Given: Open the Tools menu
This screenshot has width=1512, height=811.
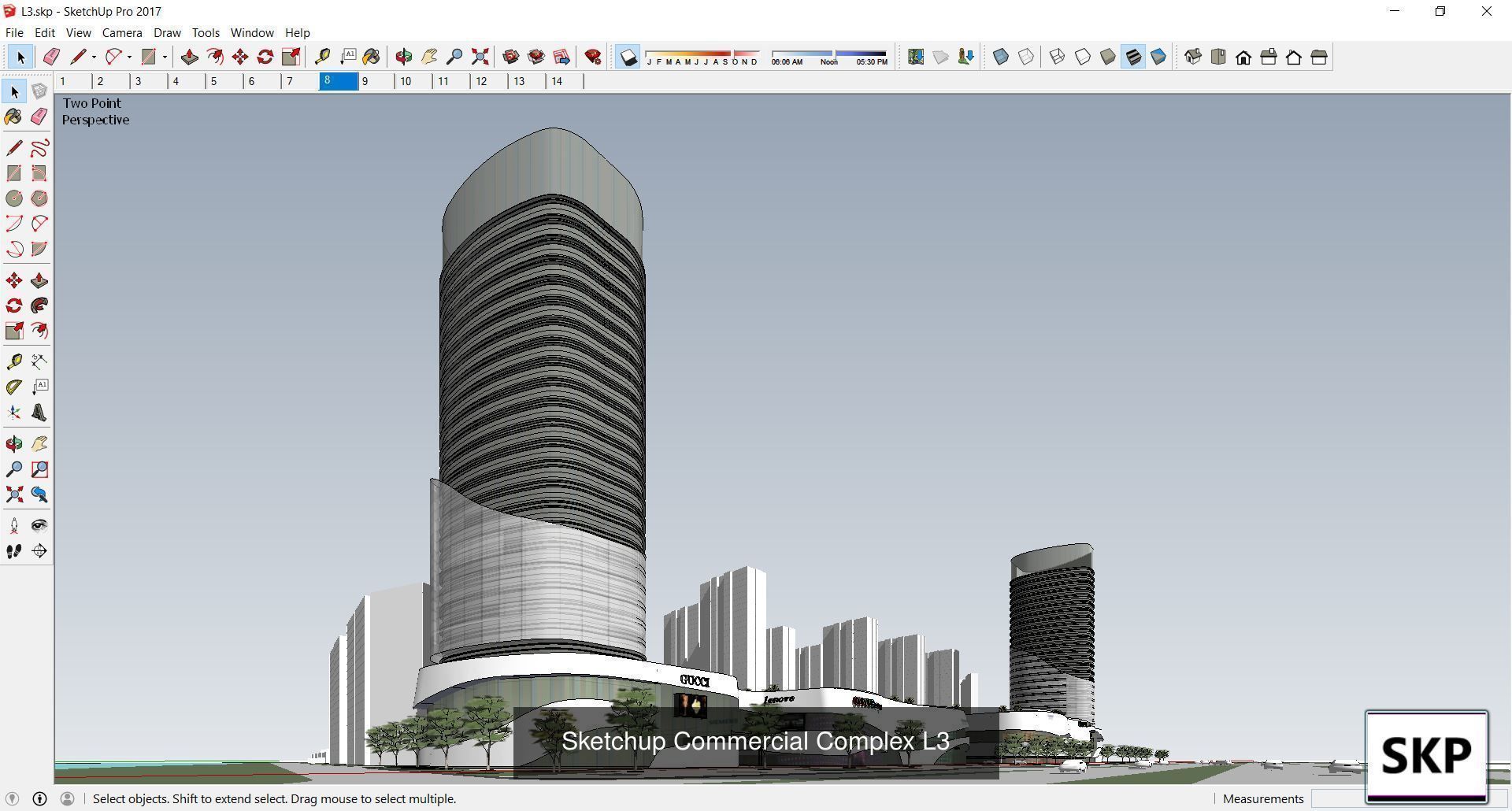Looking at the screenshot, I should coord(206,32).
